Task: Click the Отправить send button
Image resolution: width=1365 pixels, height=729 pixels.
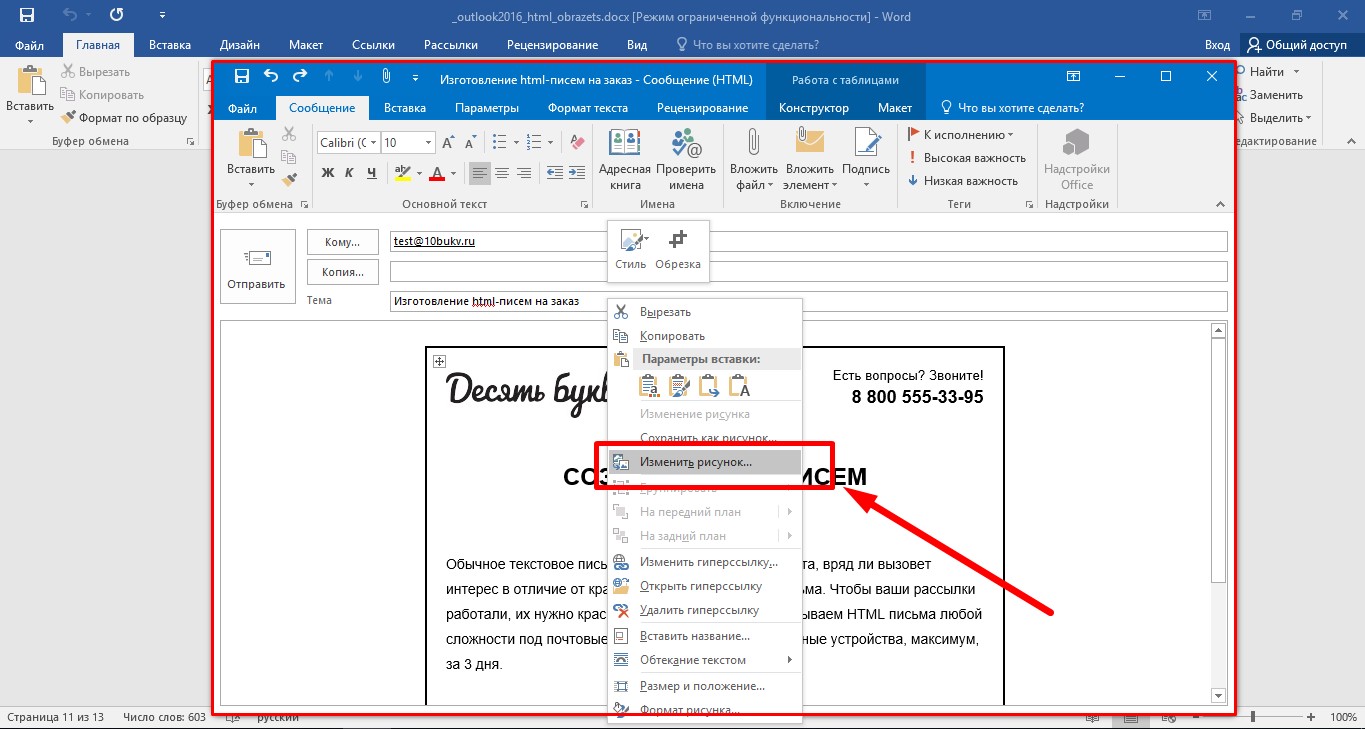Action: point(257,266)
